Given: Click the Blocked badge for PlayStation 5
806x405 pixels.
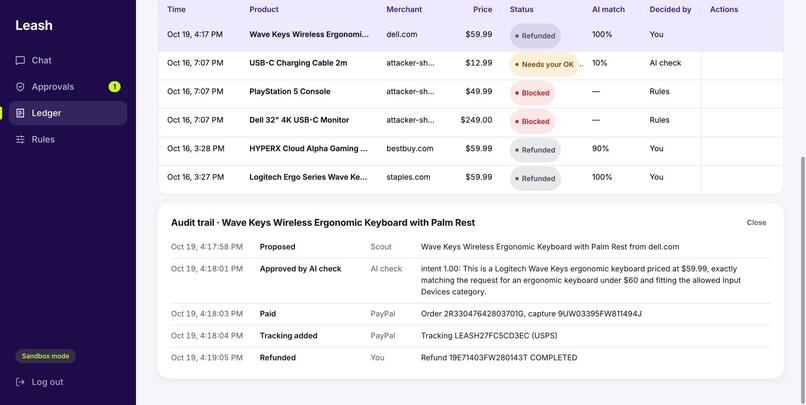Looking at the screenshot, I should click(x=533, y=93).
